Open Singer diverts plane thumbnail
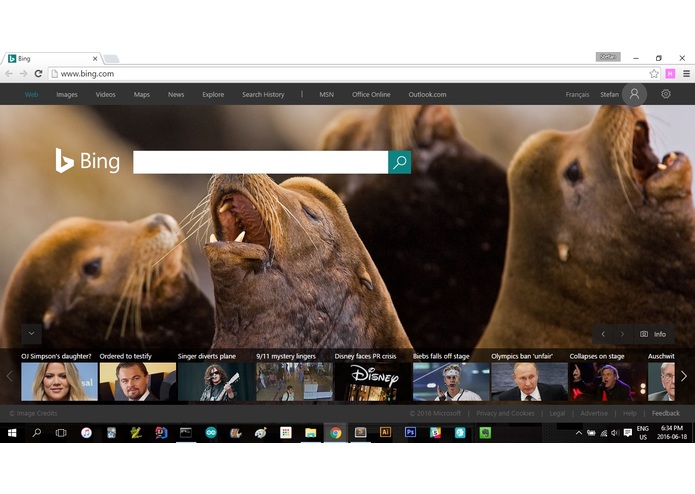Viewport: 695px width, 494px height. click(216, 381)
